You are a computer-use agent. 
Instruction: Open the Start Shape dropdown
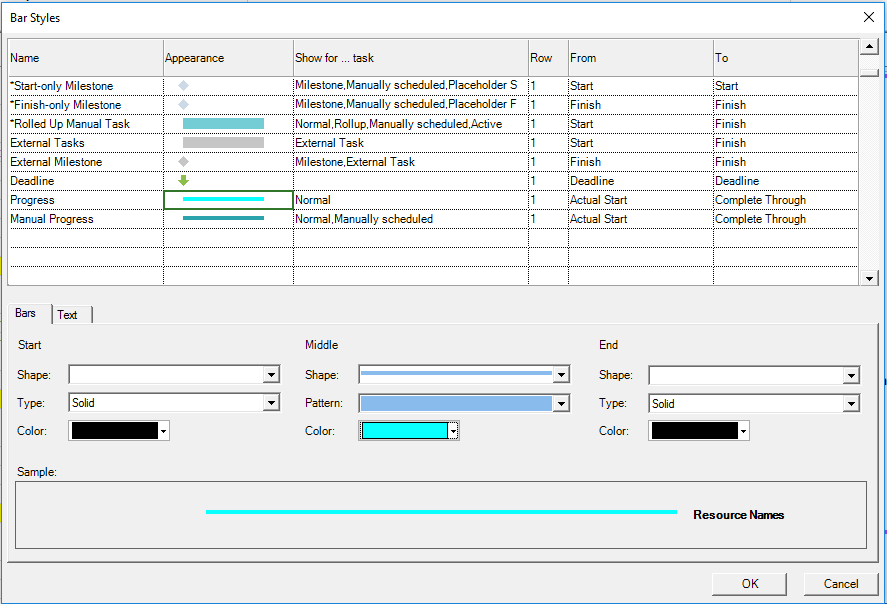pos(272,374)
